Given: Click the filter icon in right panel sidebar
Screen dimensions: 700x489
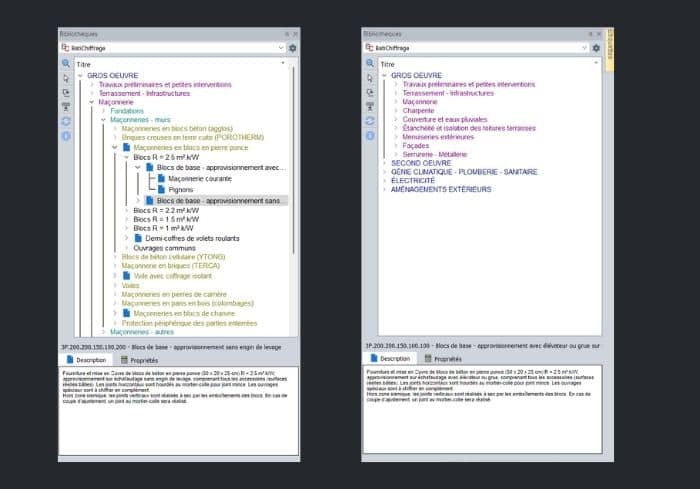Looking at the screenshot, I should click(x=370, y=106).
